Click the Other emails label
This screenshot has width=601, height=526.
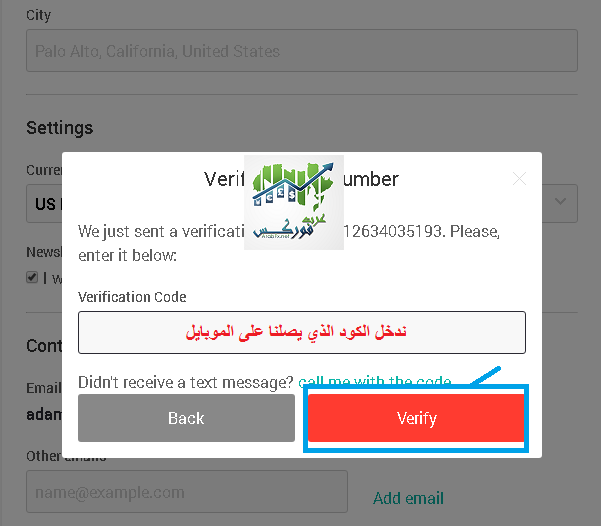tap(66, 456)
